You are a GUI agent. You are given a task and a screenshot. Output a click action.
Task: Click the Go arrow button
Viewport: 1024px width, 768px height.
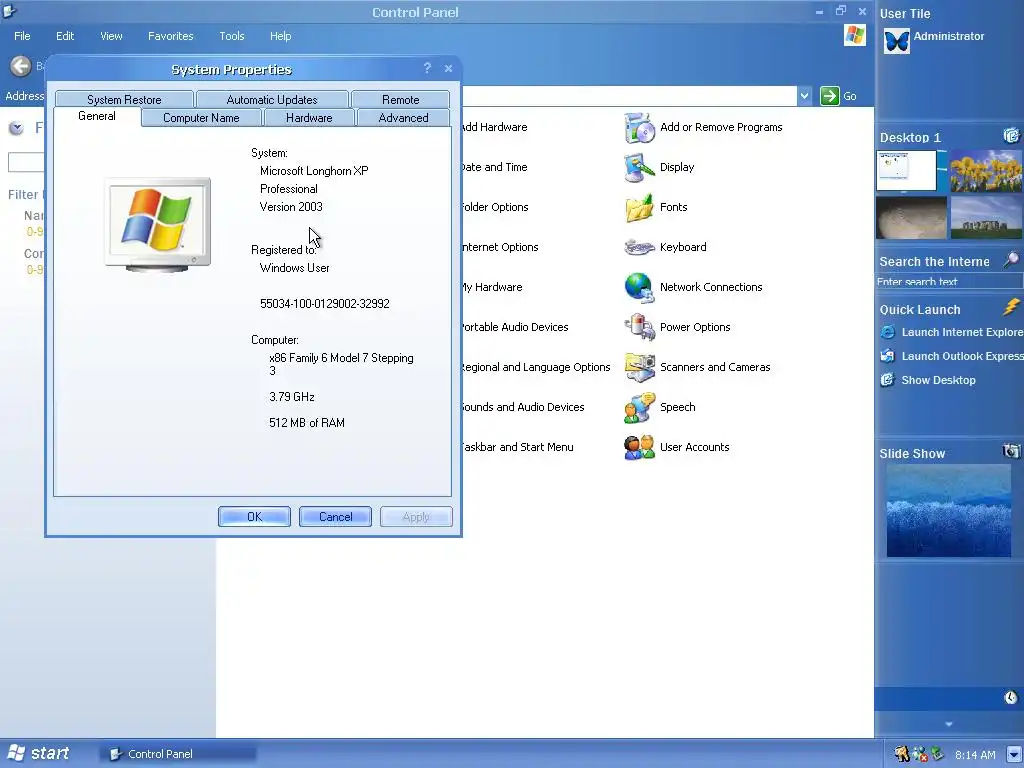[x=829, y=96]
